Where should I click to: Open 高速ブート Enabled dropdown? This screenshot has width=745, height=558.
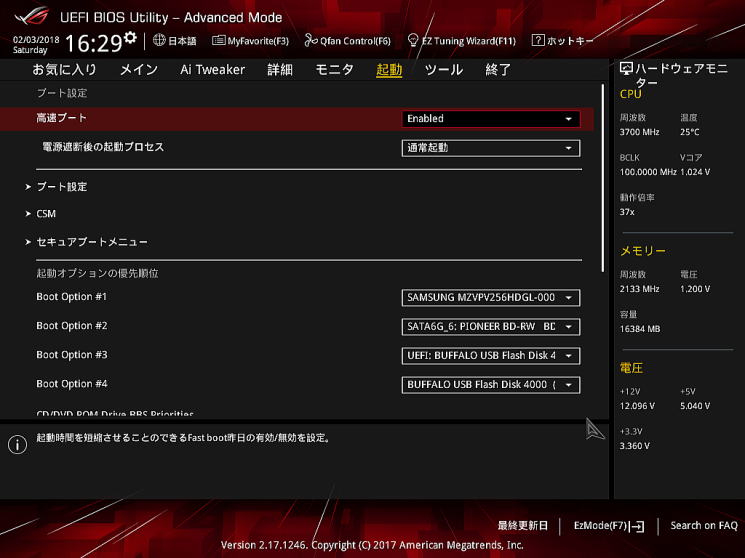click(x=491, y=119)
